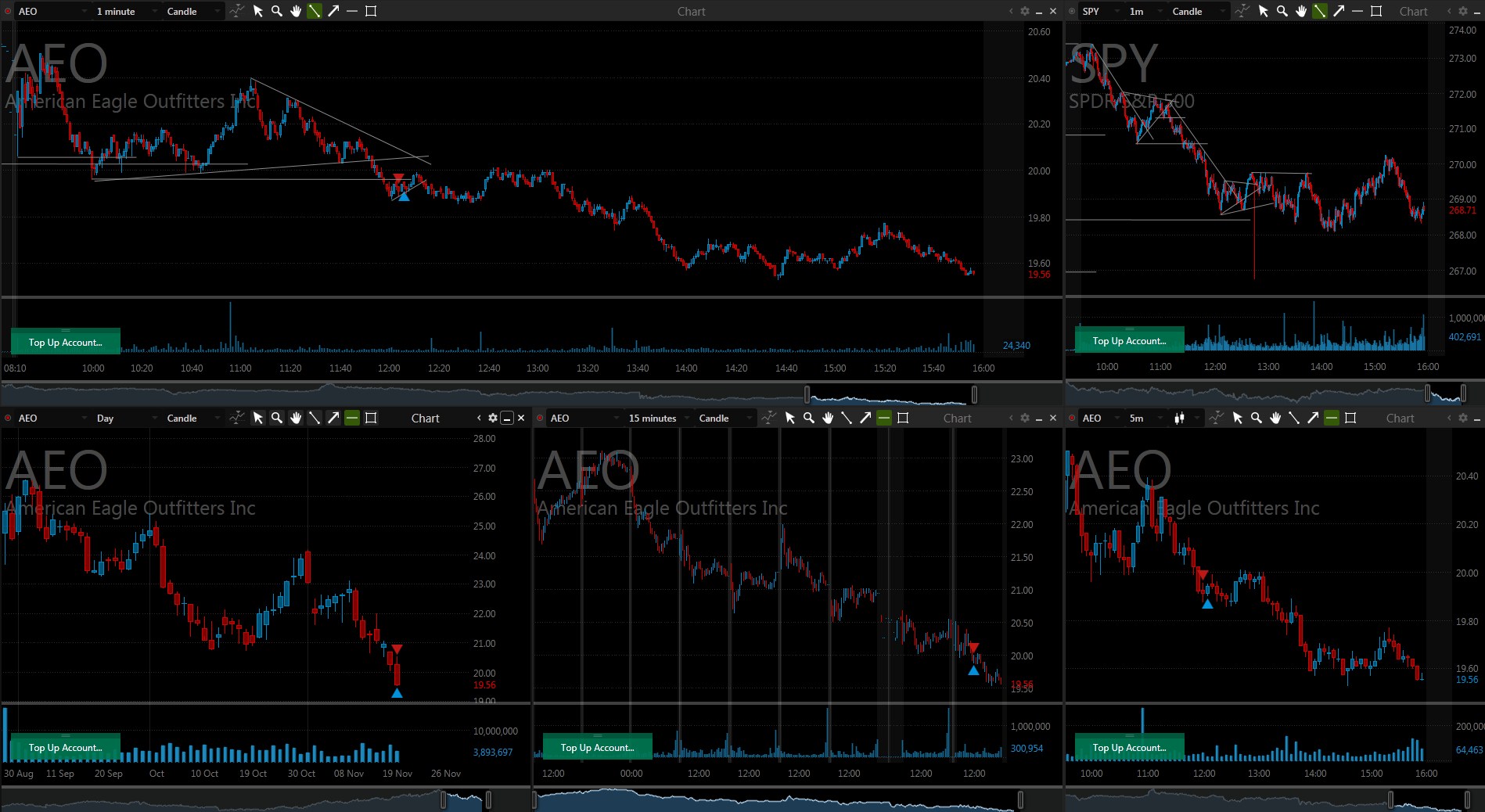Select horizontal line tool in AEO 1 minute chart
Viewport: 1485px width, 812px height.
click(x=352, y=11)
